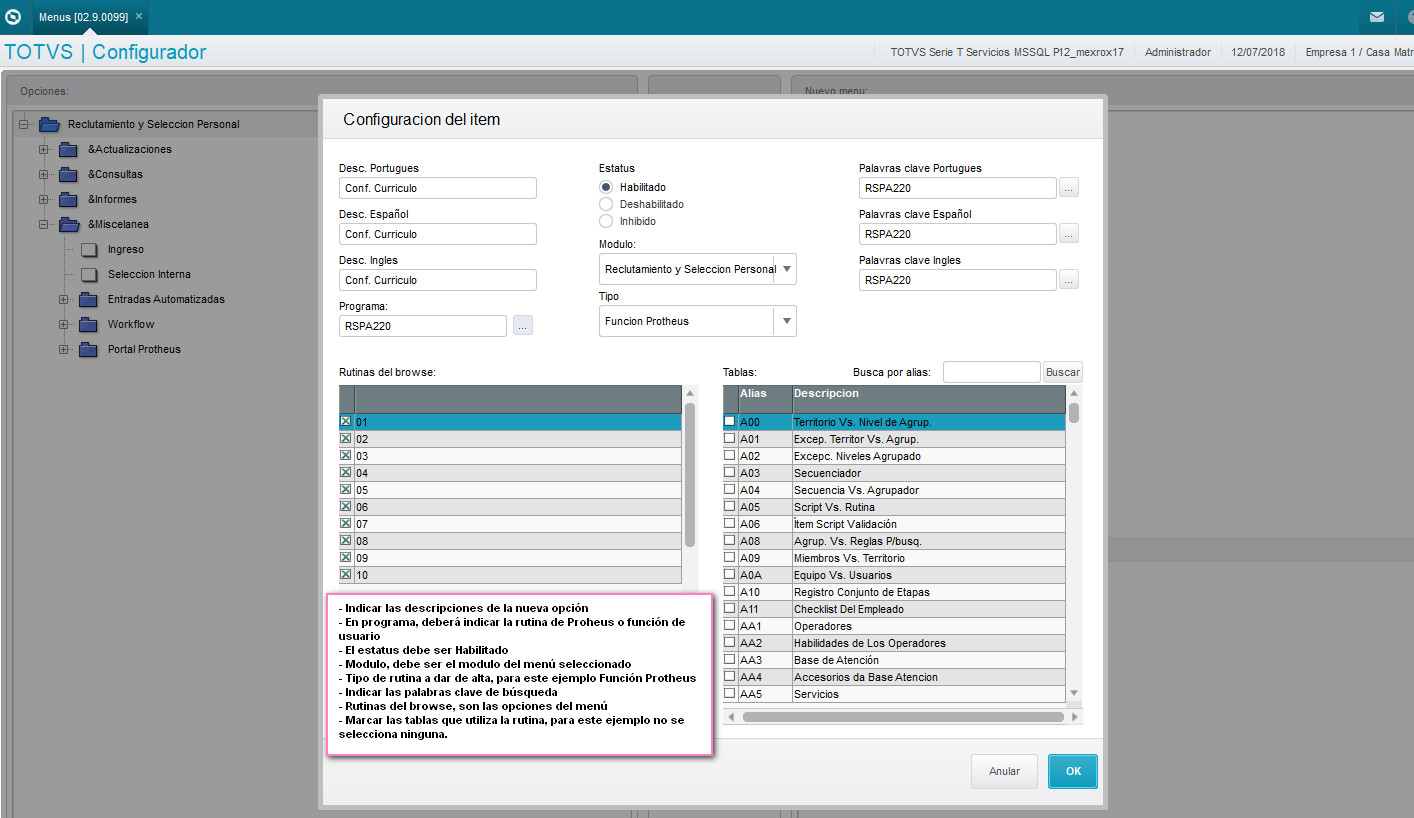This screenshot has width=1414, height=818.
Task: Expand the &Consultas tree node
Action: point(43,174)
